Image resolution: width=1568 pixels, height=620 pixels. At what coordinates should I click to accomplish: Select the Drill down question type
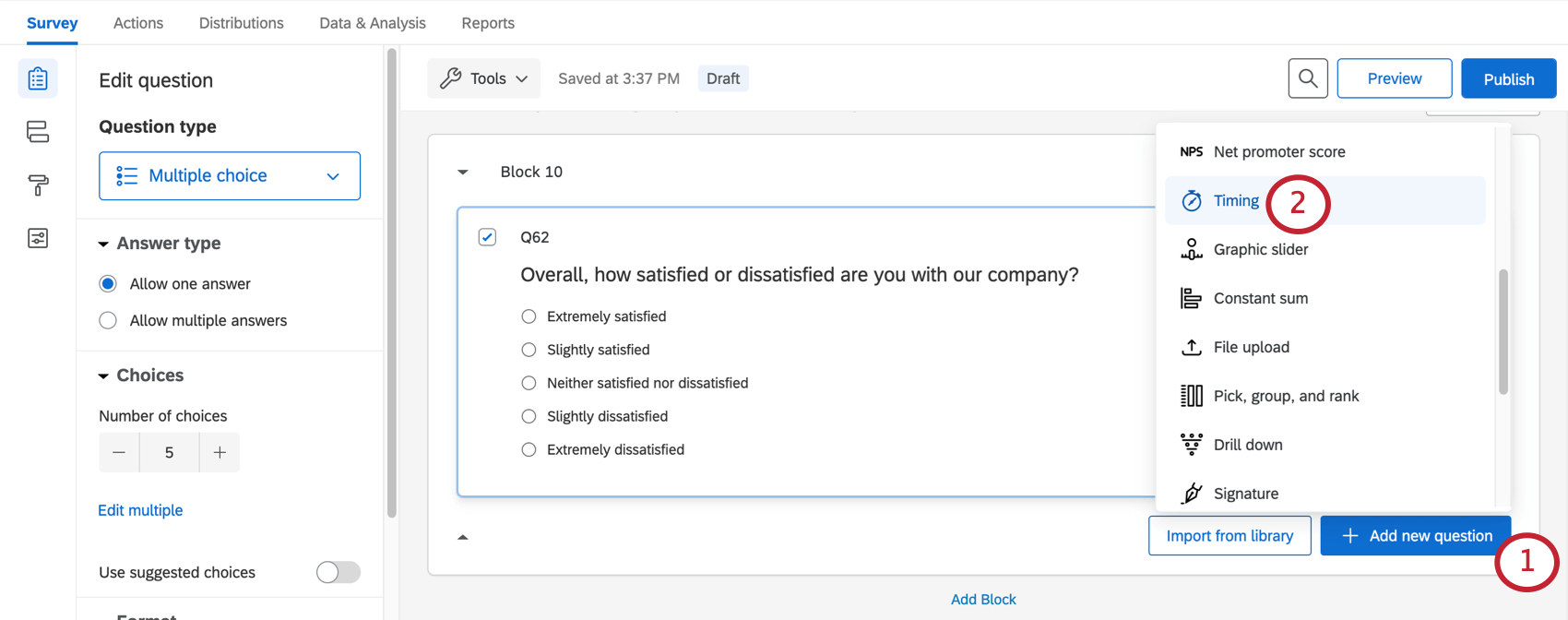pos(1247,444)
